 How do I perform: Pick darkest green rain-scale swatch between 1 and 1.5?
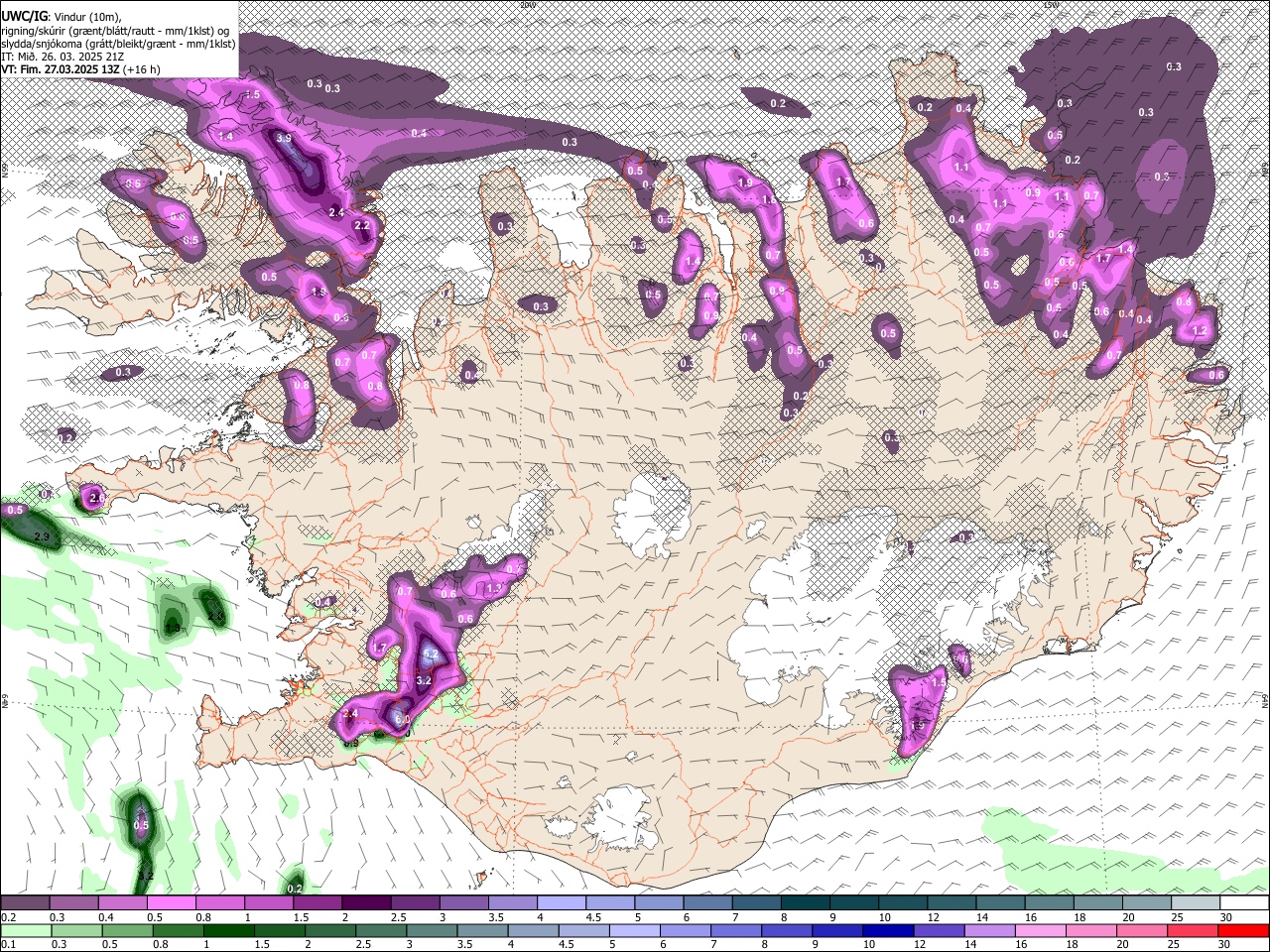pos(227,930)
